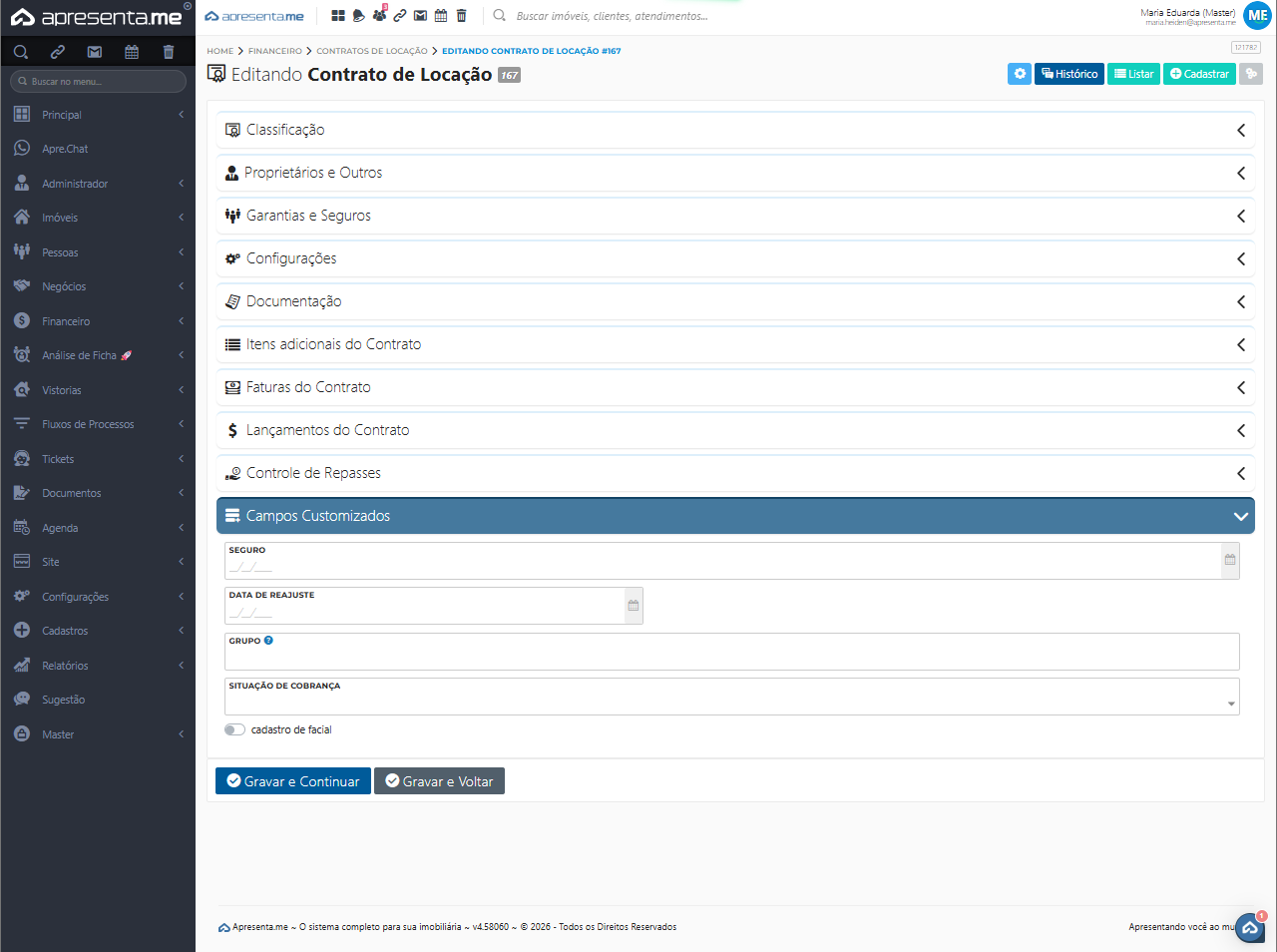Open the Imóveis sidebar menu
1277x952 pixels.
coord(60,218)
